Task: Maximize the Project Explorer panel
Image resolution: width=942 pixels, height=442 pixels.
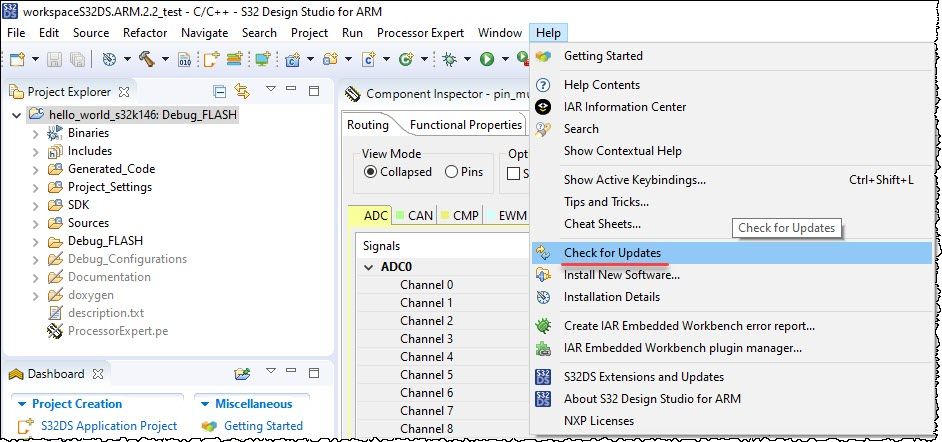Action: (314, 91)
